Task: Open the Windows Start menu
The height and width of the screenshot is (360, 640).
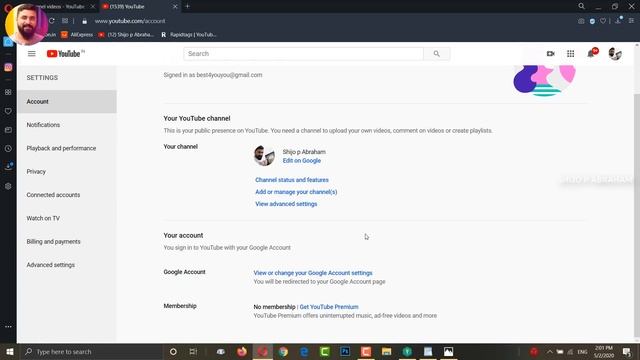Action: pyautogui.click(x=9, y=351)
